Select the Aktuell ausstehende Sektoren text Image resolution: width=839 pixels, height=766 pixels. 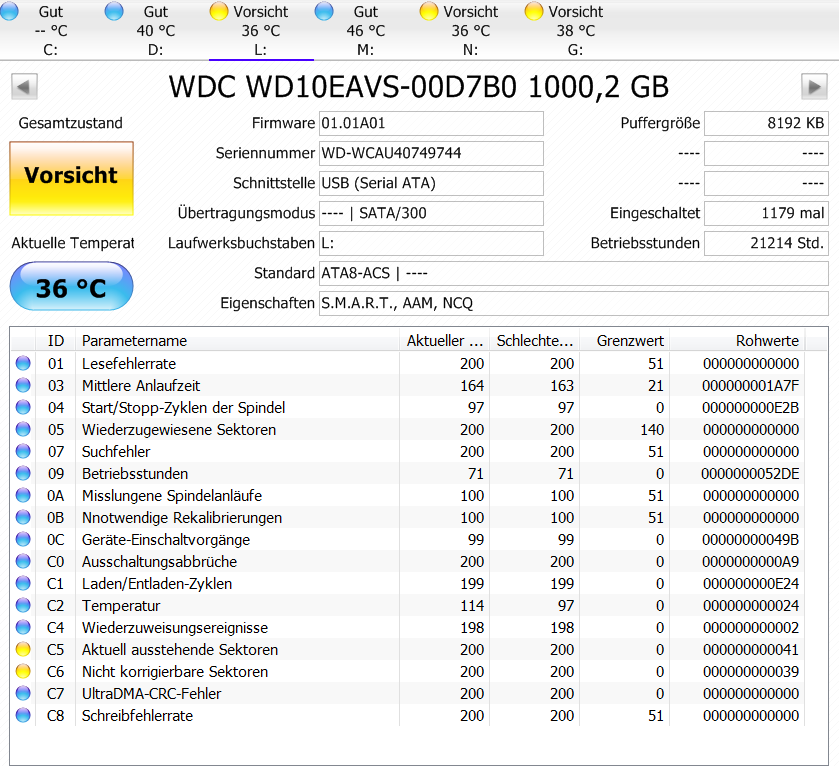pos(180,649)
